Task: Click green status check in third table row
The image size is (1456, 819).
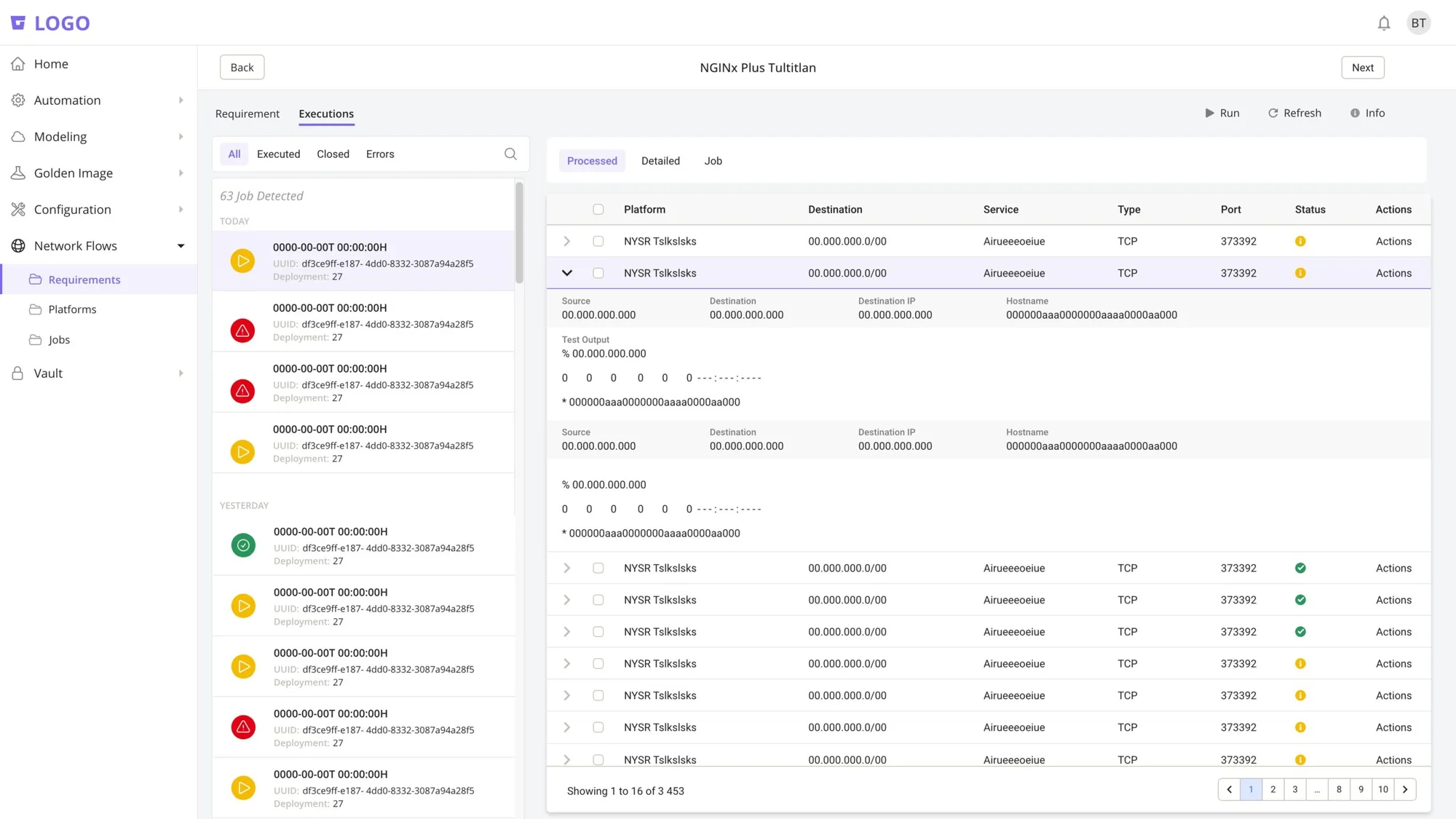Action: tap(1300, 568)
